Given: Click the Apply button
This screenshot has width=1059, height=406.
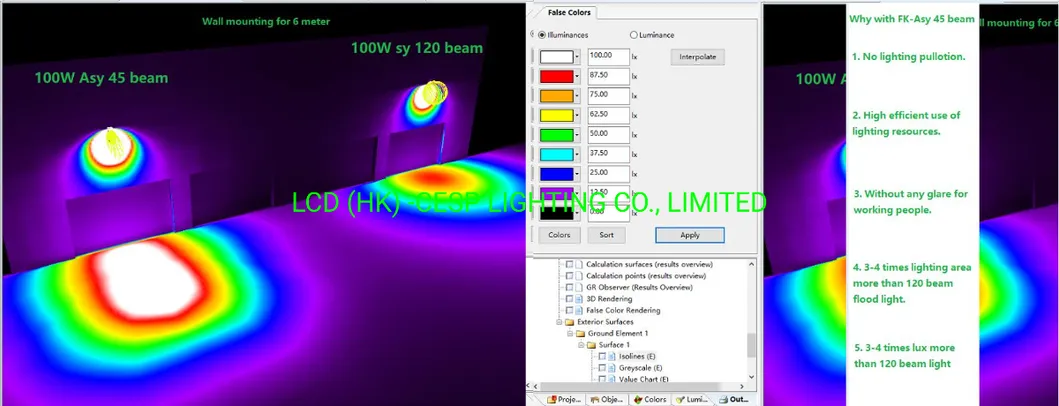Looking at the screenshot, I should pos(690,235).
